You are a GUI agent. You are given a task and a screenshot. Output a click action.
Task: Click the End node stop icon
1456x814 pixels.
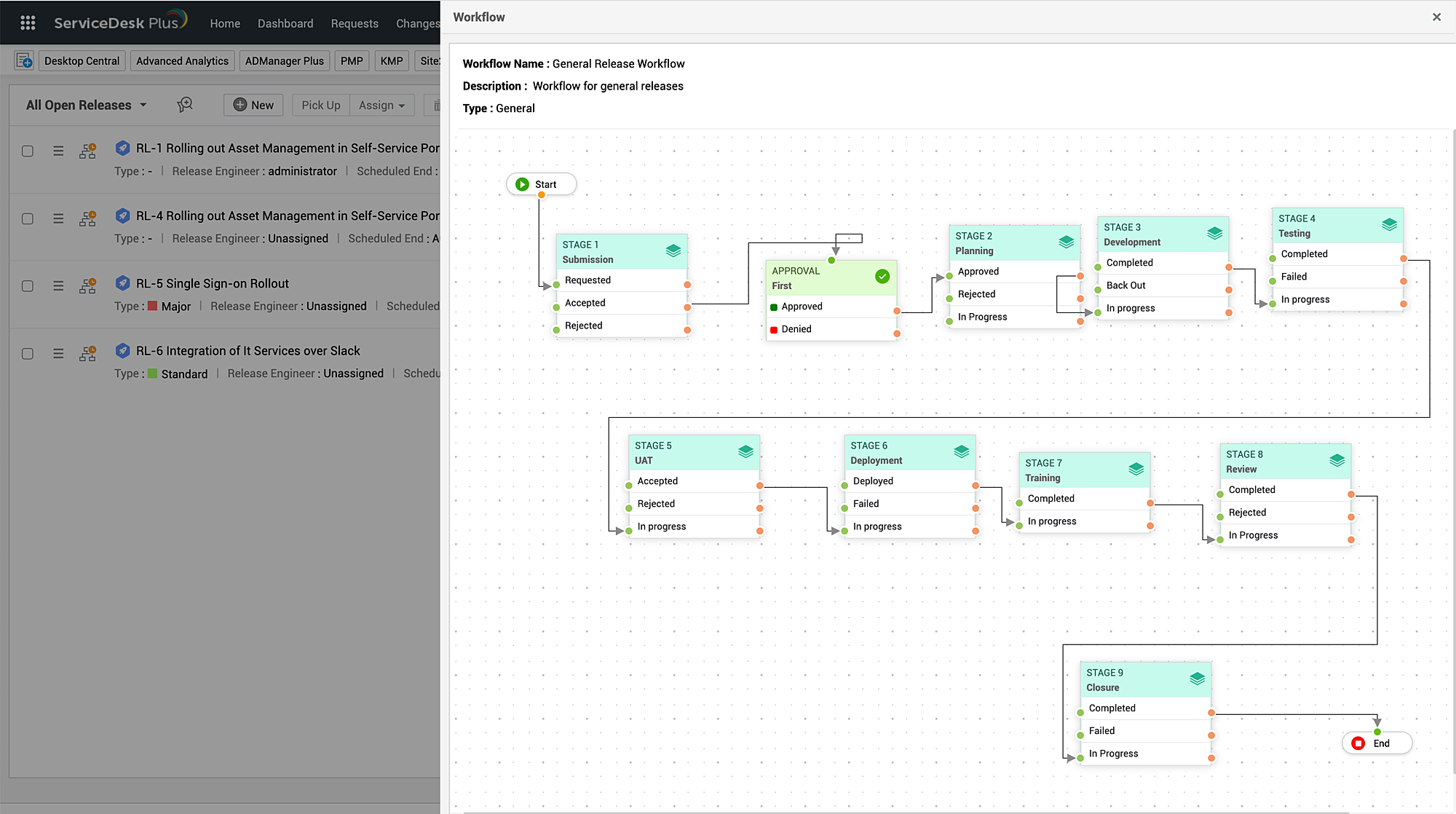[1358, 743]
